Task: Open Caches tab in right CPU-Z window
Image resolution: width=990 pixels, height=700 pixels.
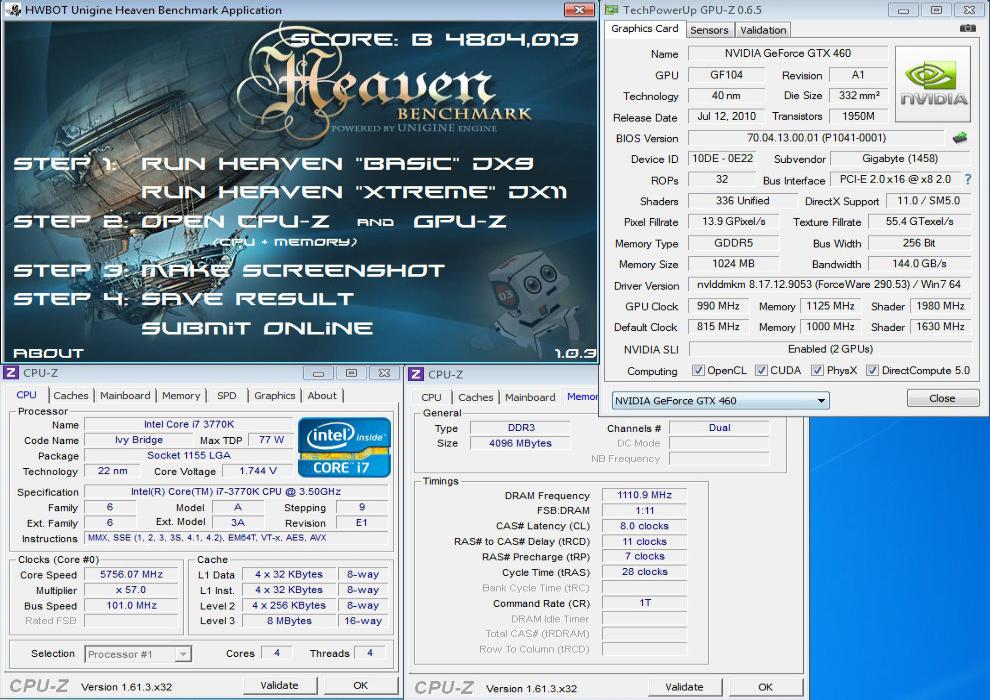Action: pos(475,397)
